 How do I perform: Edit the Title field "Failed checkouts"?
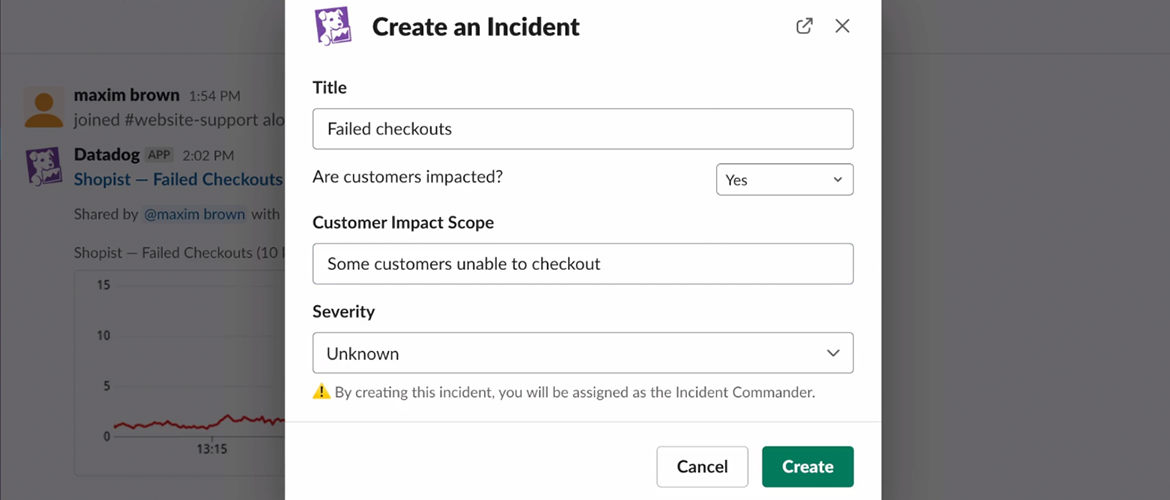point(583,129)
